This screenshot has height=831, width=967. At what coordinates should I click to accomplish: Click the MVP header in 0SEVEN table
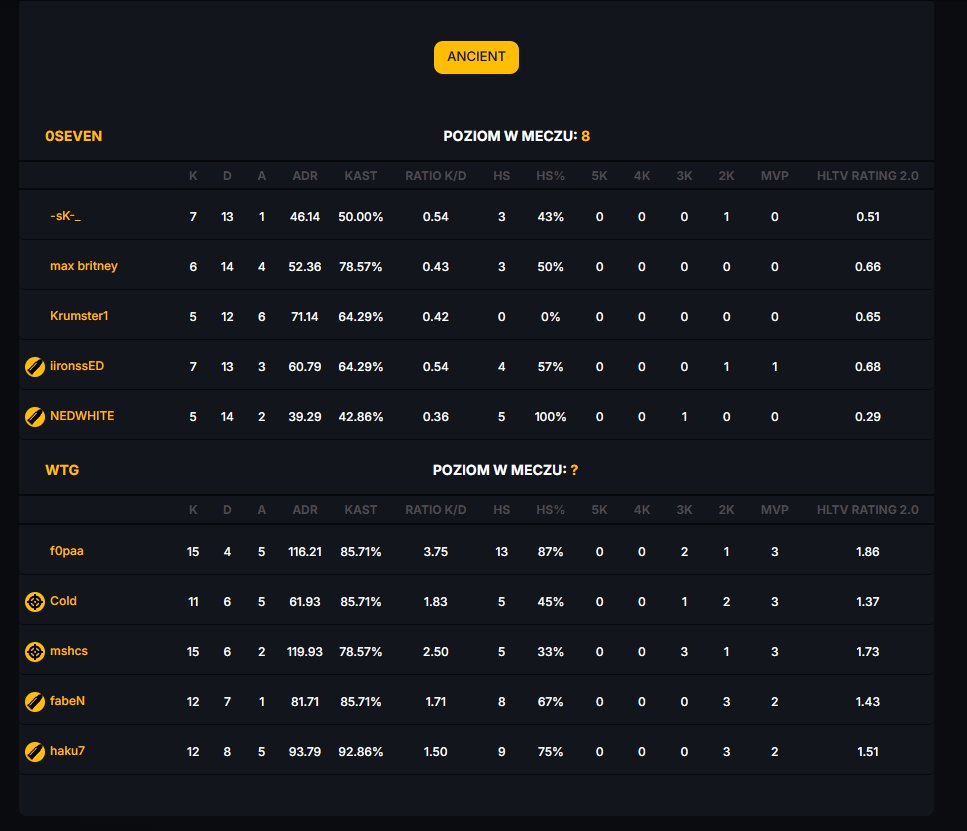click(x=775, y=176)
